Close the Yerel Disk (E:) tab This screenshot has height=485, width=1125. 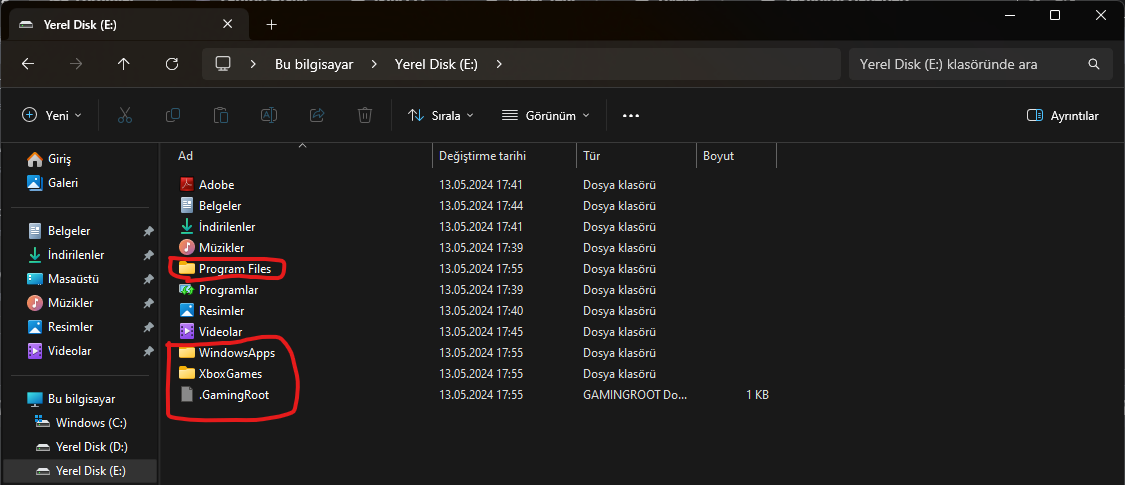point(227,24)
